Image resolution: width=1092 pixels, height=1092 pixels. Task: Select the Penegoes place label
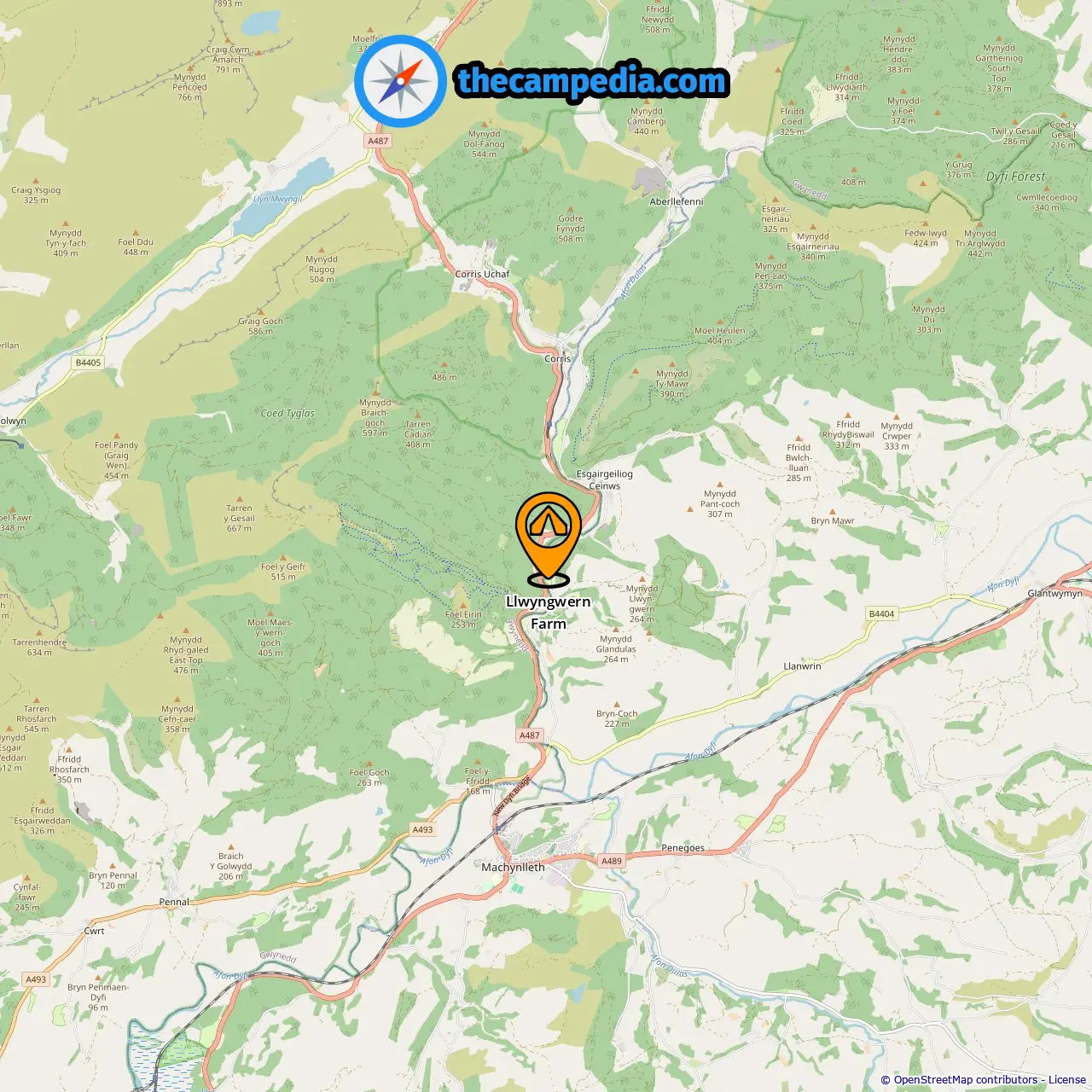[682, 848]
